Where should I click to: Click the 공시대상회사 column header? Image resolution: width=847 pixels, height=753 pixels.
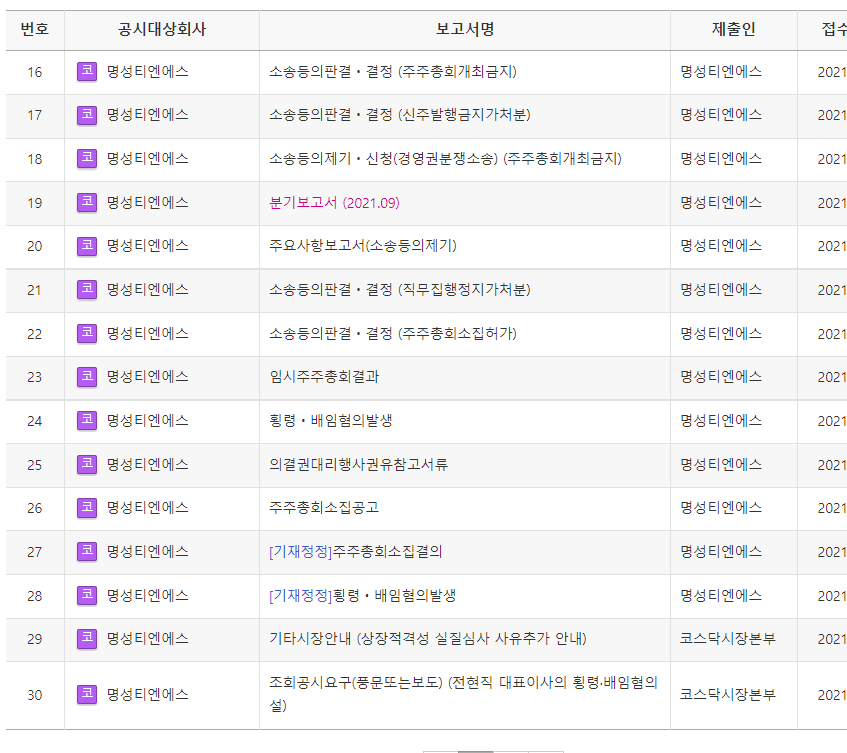(162, 29)
